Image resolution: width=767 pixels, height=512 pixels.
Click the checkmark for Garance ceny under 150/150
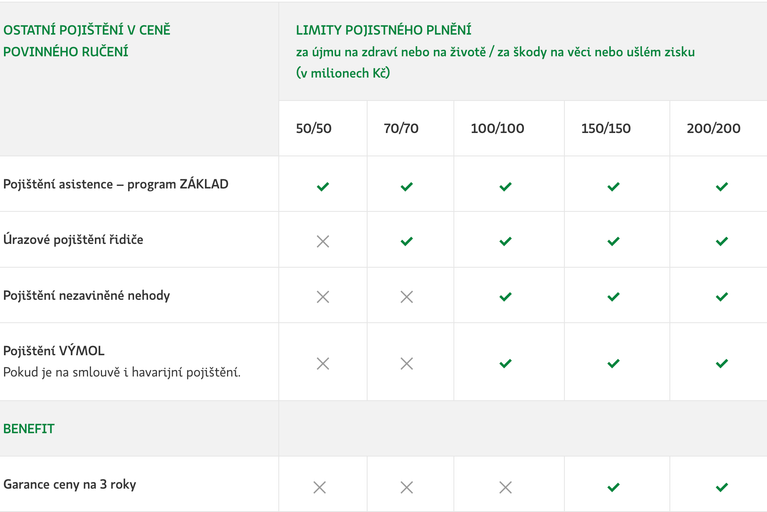point(613,487)
